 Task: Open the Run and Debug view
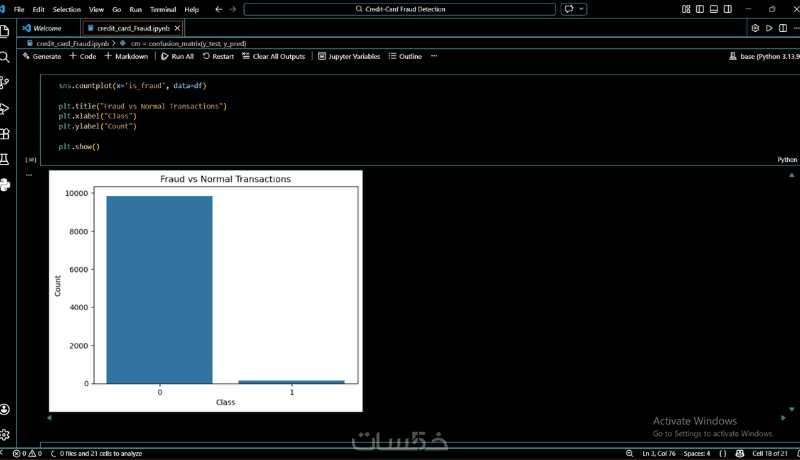5,108
